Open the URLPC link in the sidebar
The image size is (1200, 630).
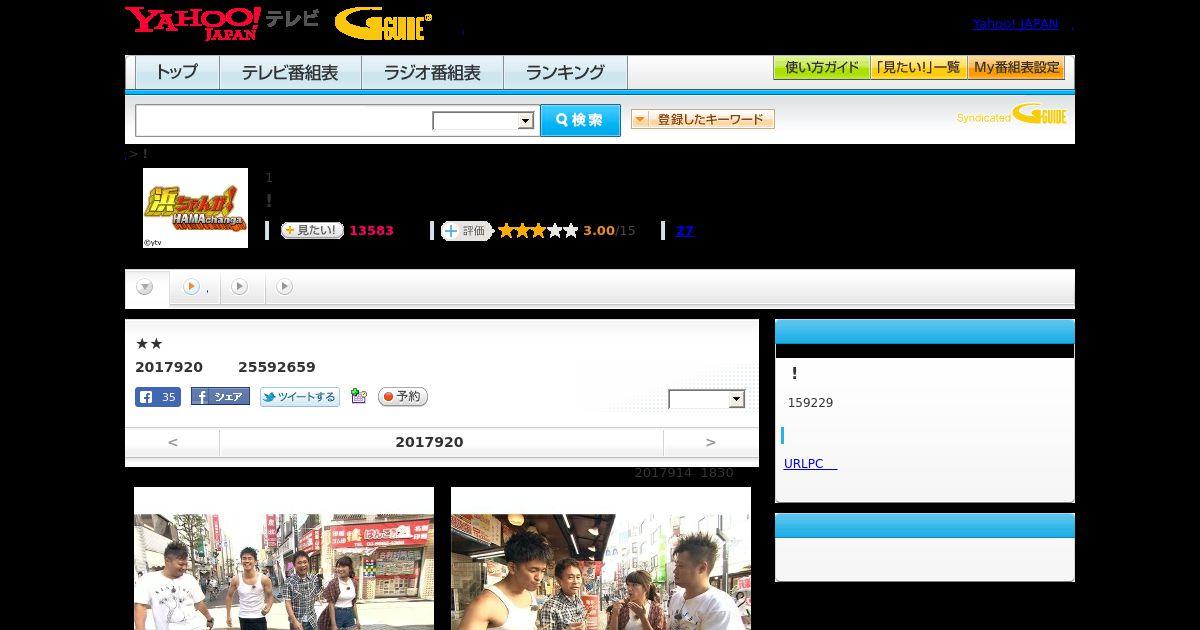coord(810,464)
